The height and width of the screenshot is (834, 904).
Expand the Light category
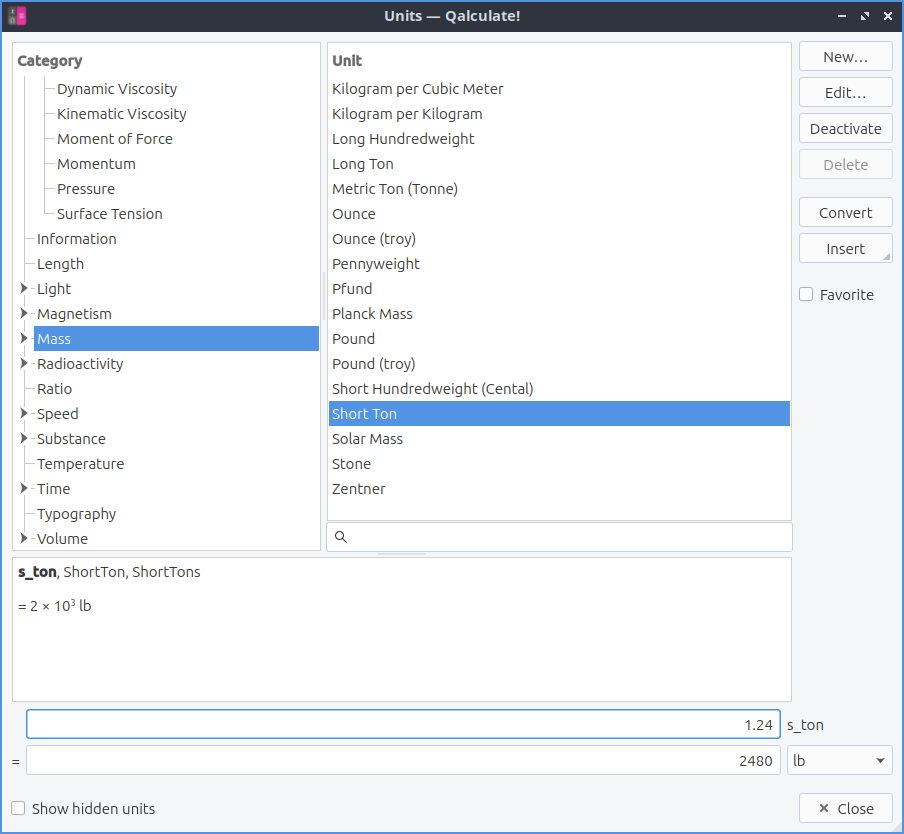pyautogui.click(x=24, y=289)
